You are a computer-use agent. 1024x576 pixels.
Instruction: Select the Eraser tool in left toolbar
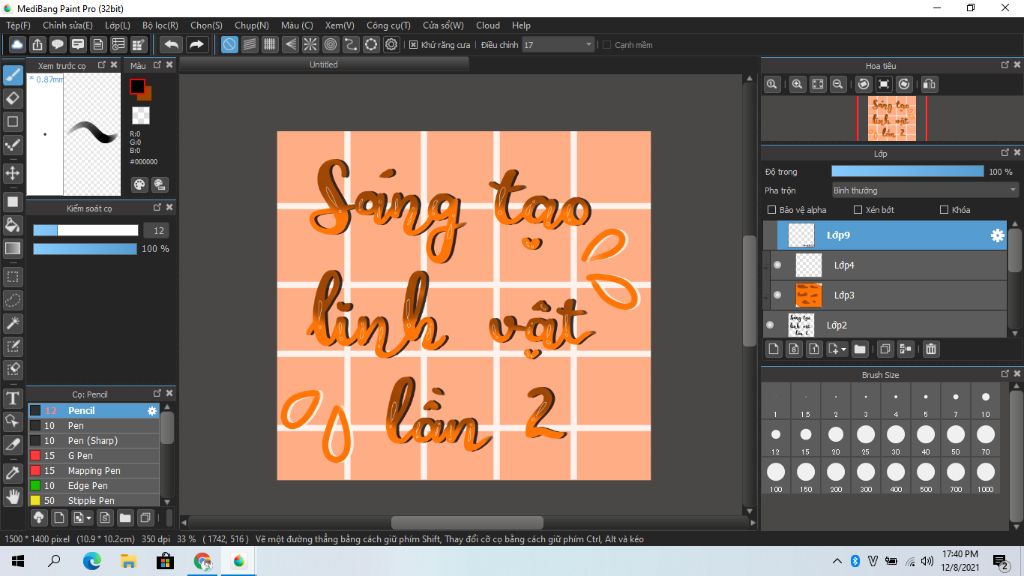click(13, 98)
